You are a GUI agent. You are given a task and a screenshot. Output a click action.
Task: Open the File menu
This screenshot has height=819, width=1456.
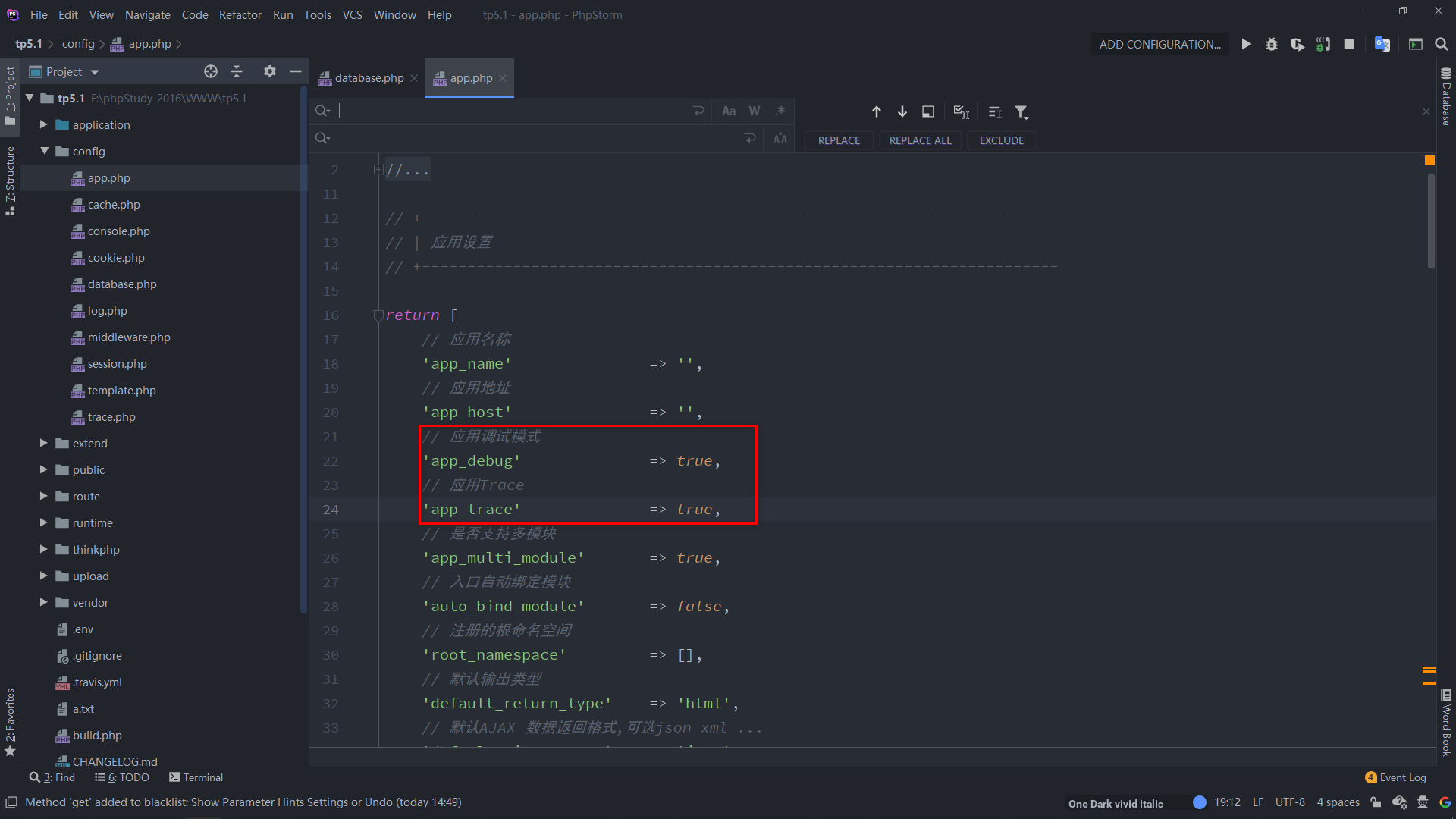[x=39, y=14]
